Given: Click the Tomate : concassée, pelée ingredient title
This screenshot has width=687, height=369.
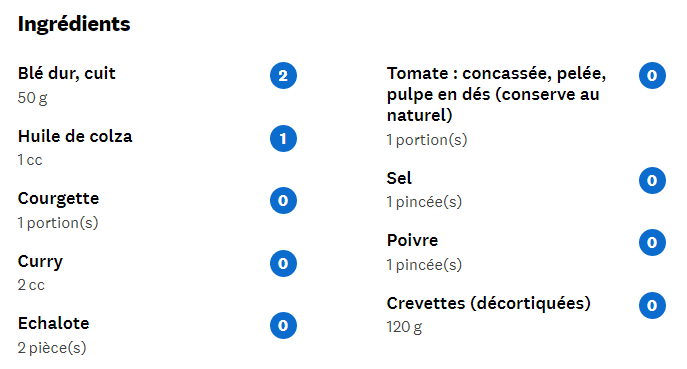Looking at the screenshot, I should tap(496, 94).
